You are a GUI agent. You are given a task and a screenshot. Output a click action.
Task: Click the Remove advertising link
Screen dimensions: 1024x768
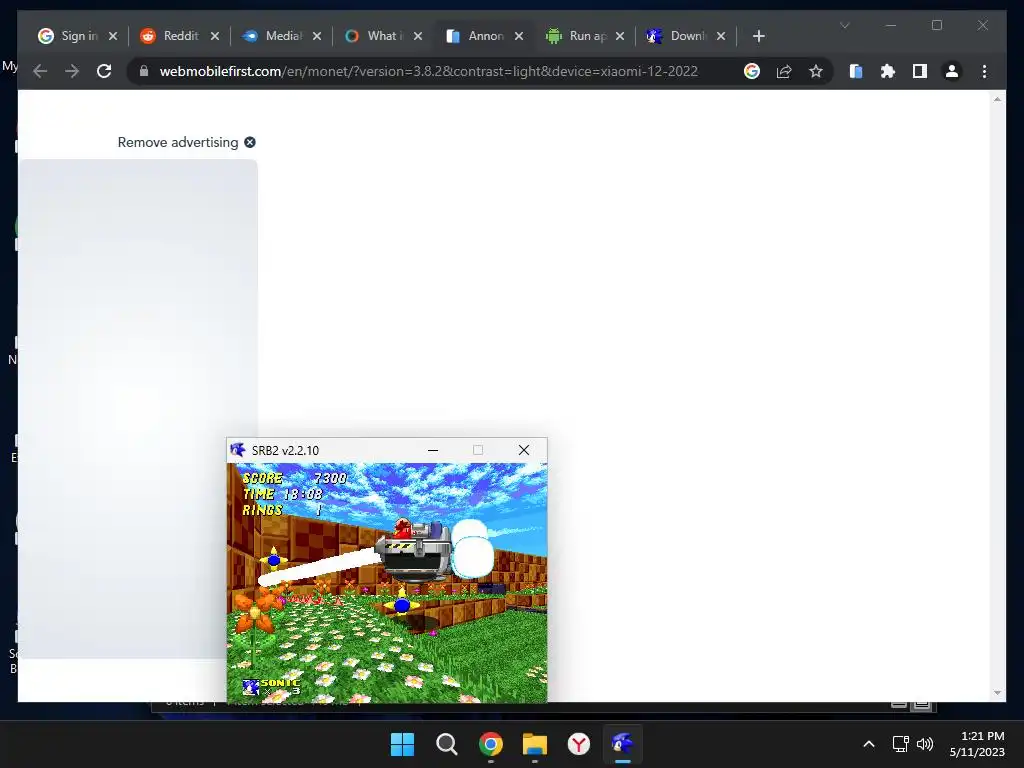pyautogui.click(x=178, y=142)
